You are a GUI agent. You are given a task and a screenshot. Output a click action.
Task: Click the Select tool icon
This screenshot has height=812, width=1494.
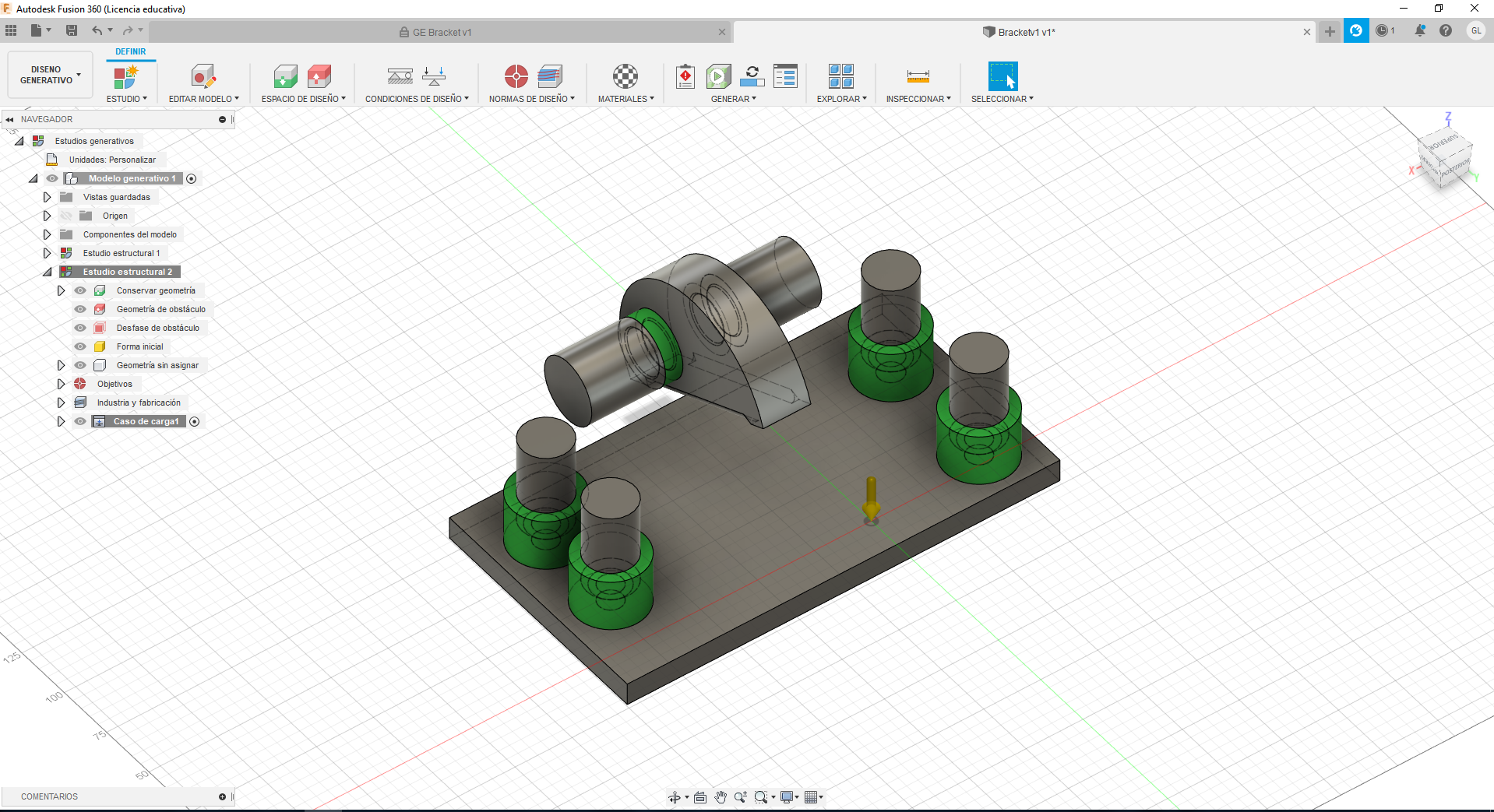click(x=1002, y=76)
